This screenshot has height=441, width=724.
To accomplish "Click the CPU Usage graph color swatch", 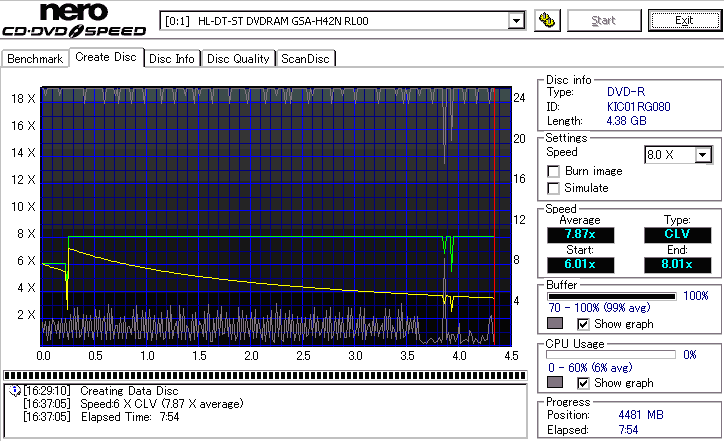I will coord(555,383).
